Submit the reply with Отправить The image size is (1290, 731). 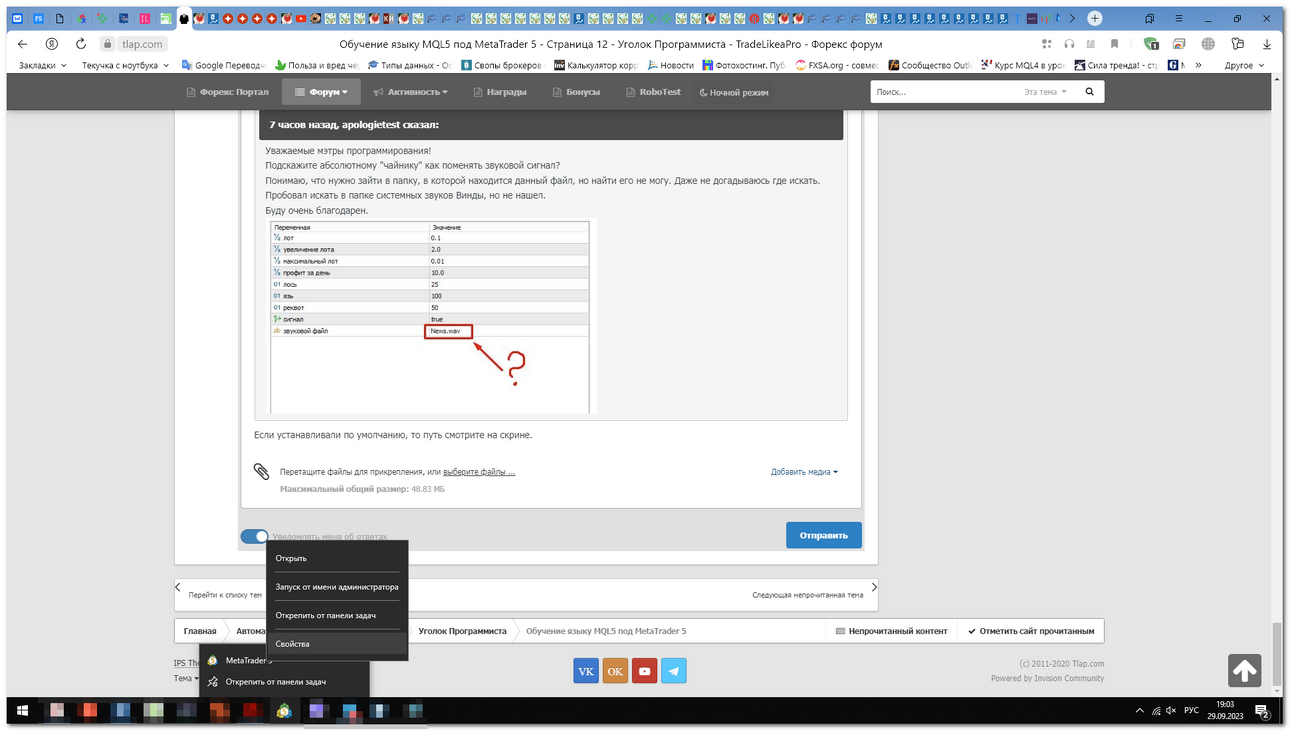824,535
